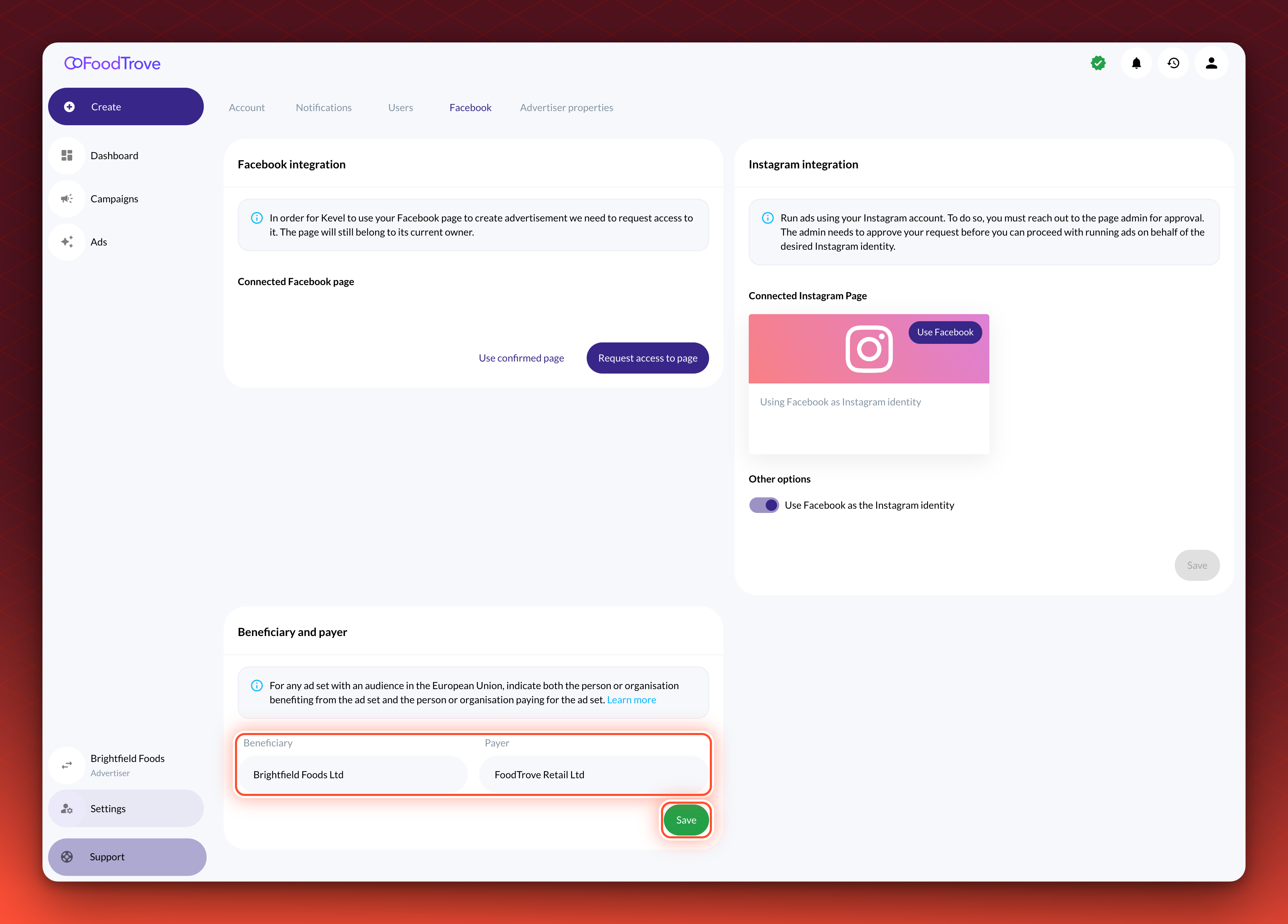The height and width of the screenshot is (924, 1288).
Task: Click the Instagram logo image
Action: click(869, 349)
